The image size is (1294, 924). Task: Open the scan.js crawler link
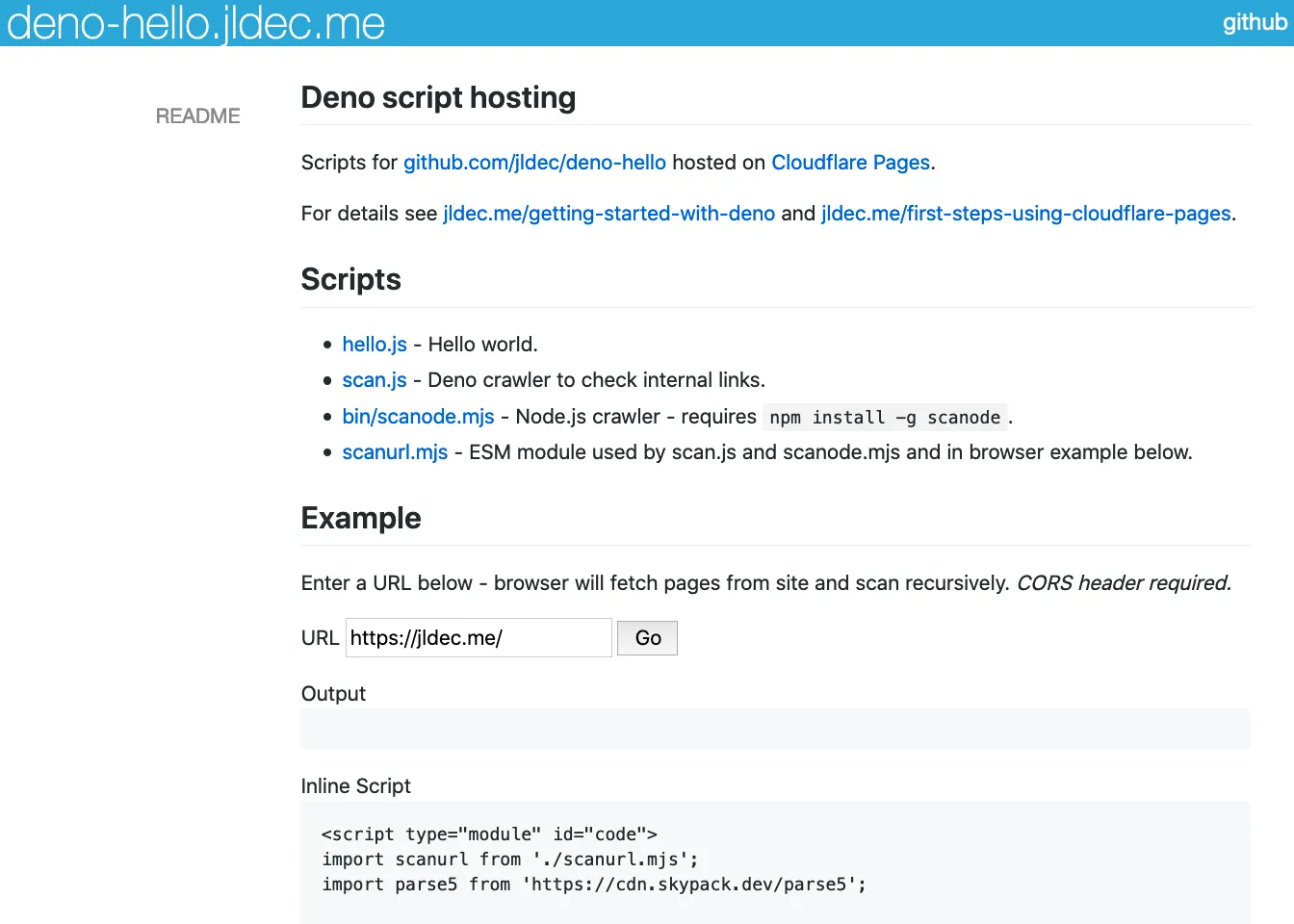point(374,379)
